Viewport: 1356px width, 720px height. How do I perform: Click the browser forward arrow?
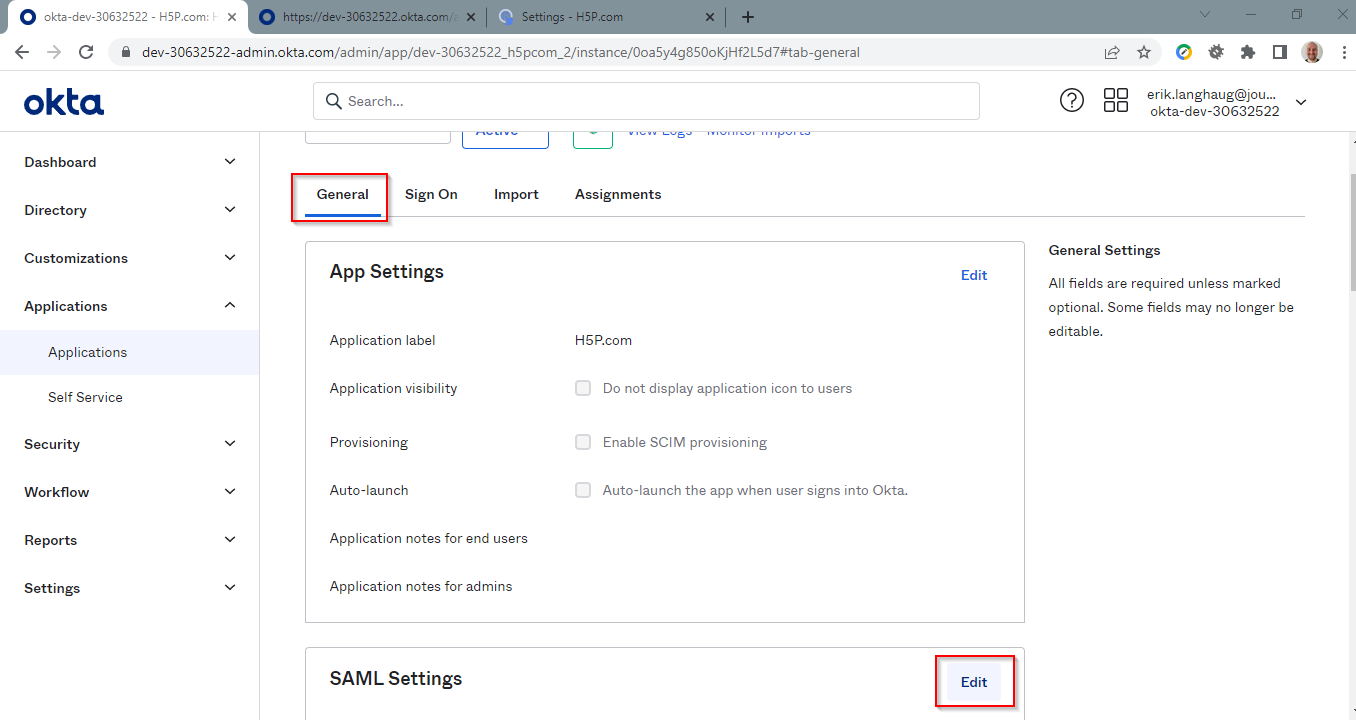54,52
